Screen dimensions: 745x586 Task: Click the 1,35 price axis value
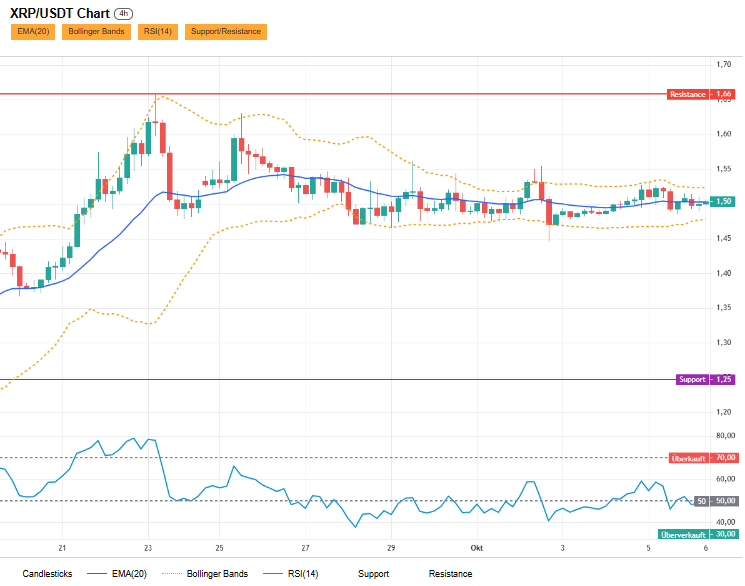point(724,307)
